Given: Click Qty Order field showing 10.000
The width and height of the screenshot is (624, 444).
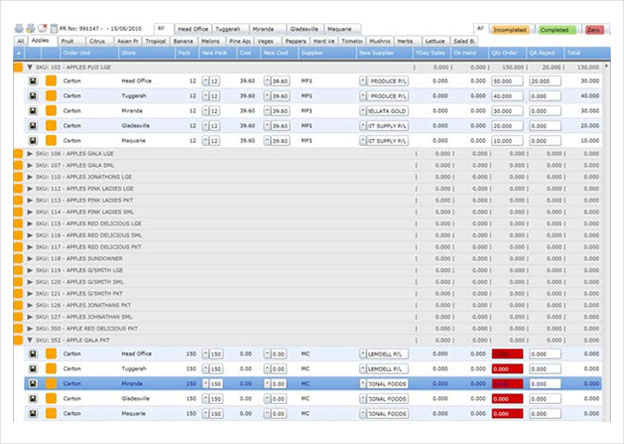Looking at the screenshot, I should [507, 141].
